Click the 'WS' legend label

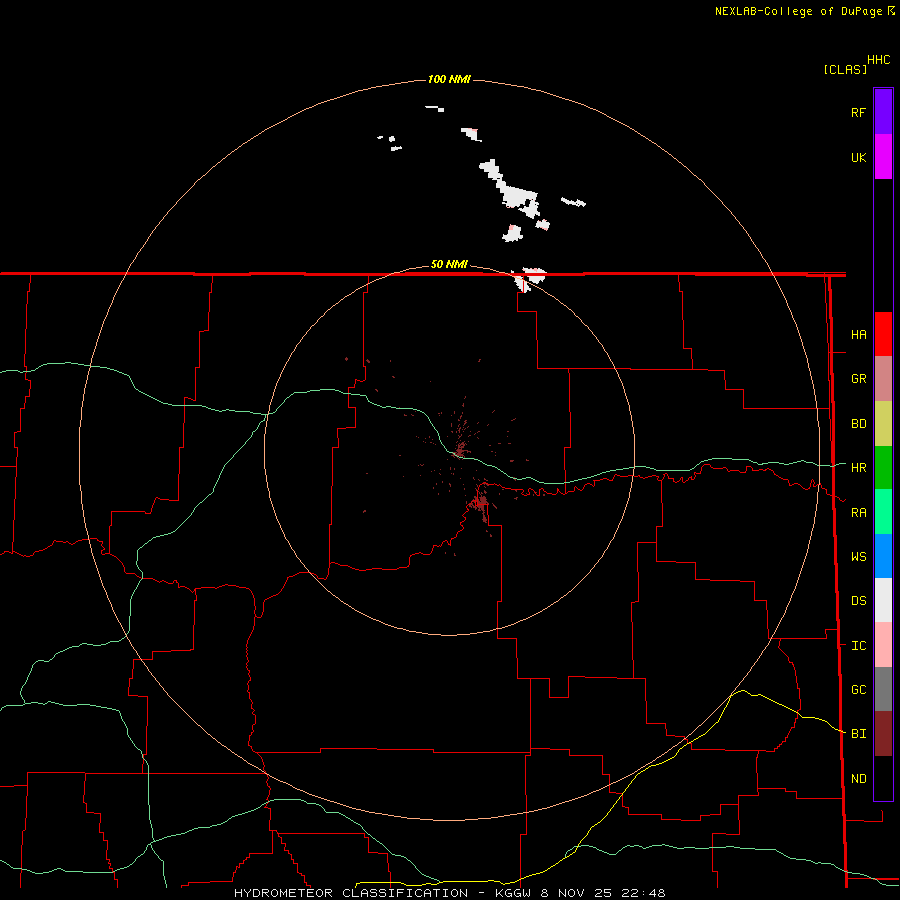pyautogui.click(x=859, y=556)
